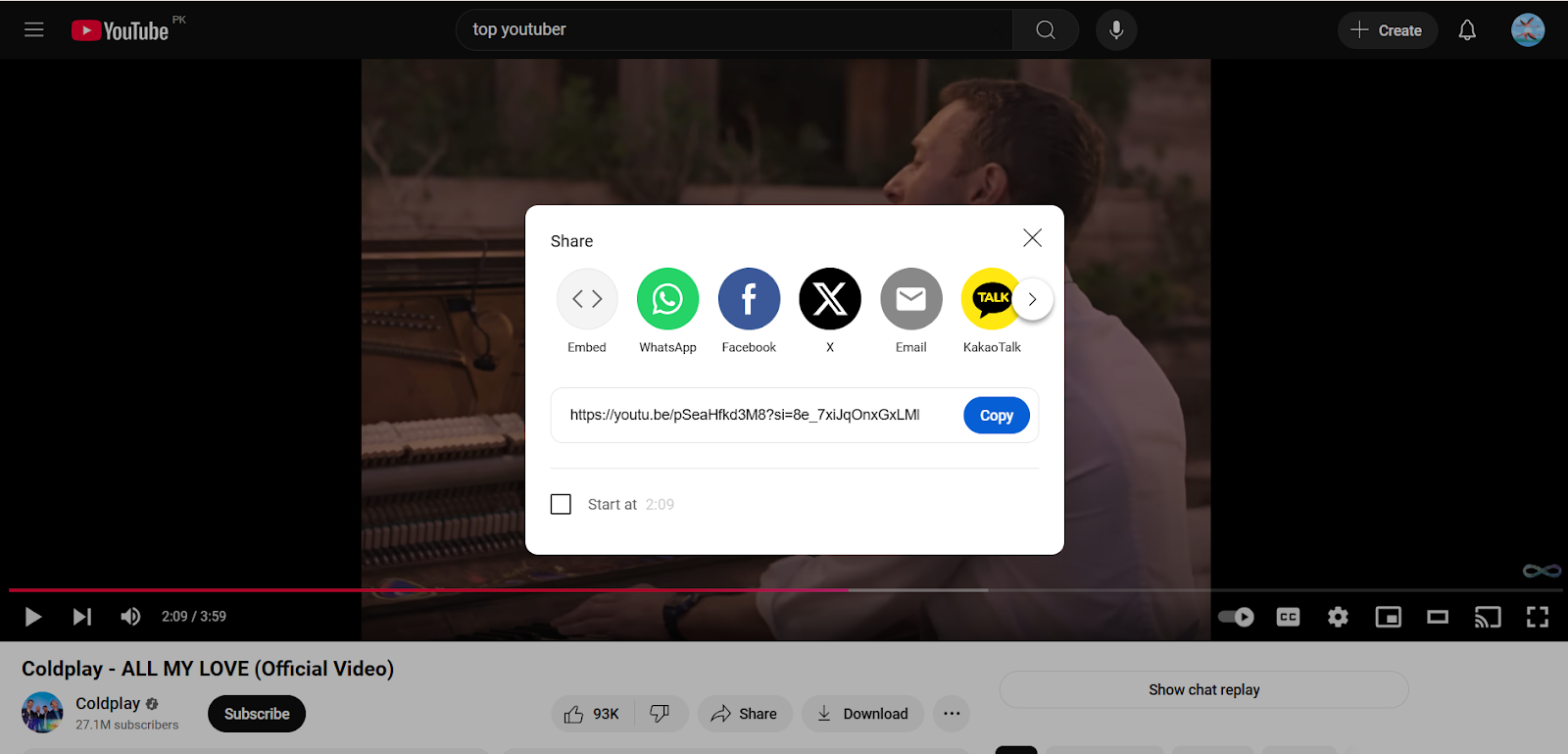This screenshot has width=1568, height=754.
Task: Open the hamburger guide menu
Action: [34, 30]
